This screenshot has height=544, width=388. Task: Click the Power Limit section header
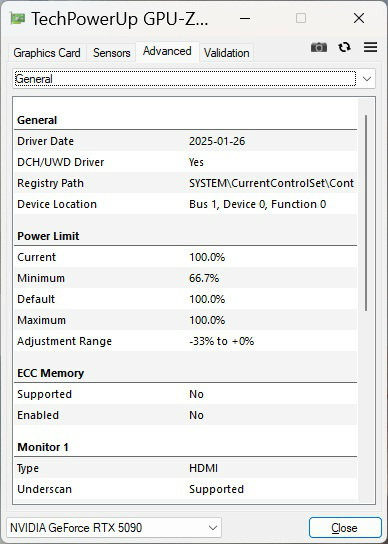coord(48,236)
